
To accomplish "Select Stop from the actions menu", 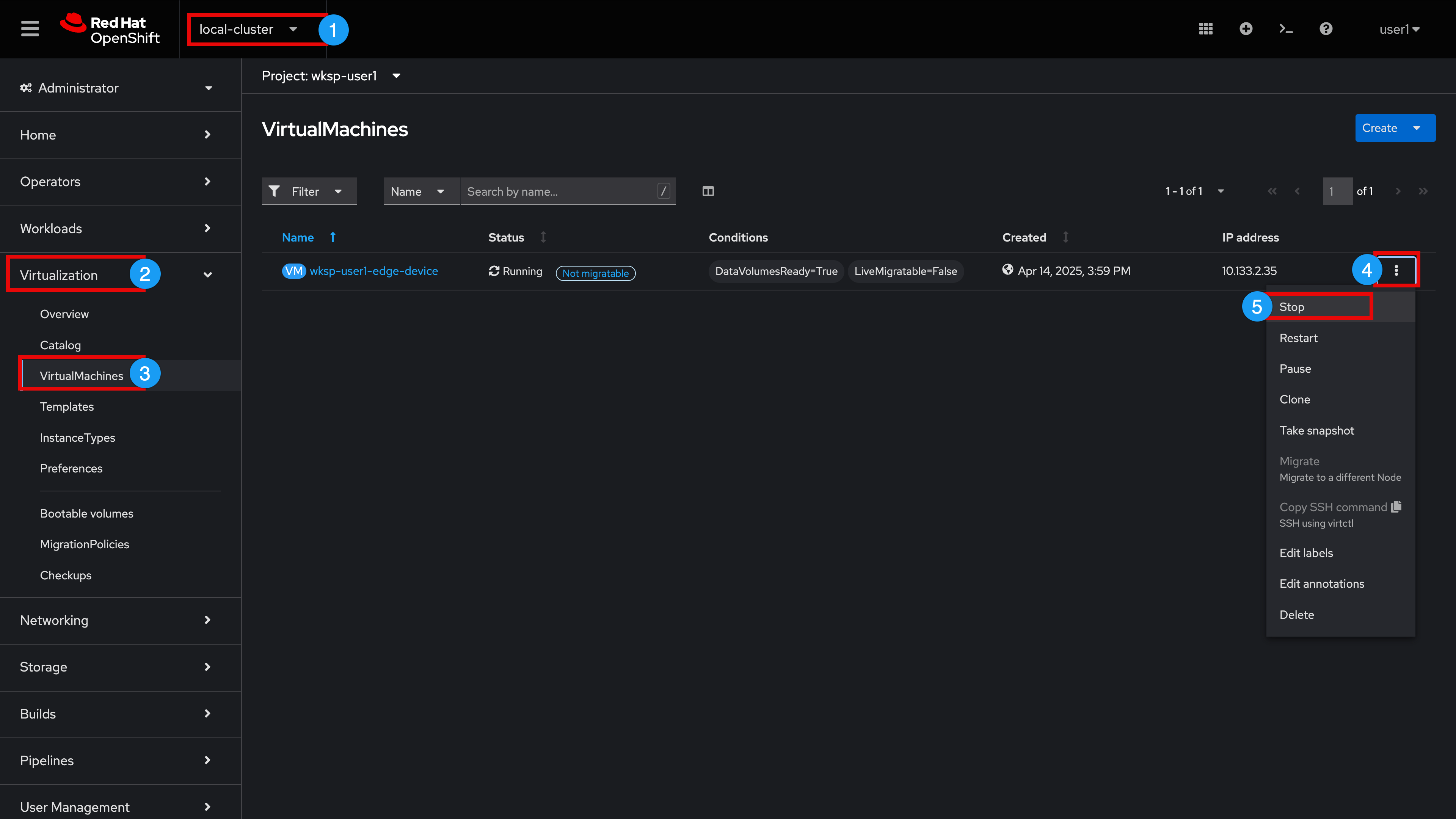I will coord(1340,307).
